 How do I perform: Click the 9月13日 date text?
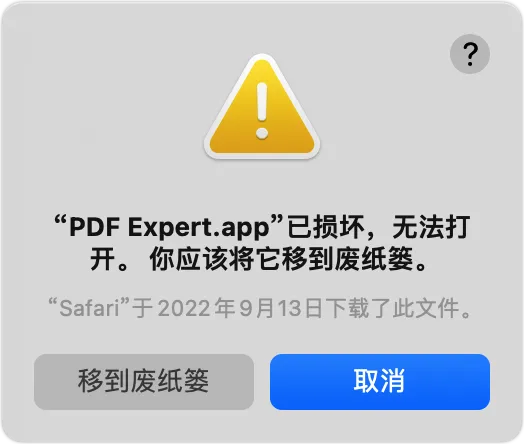(x=281, y=308)
